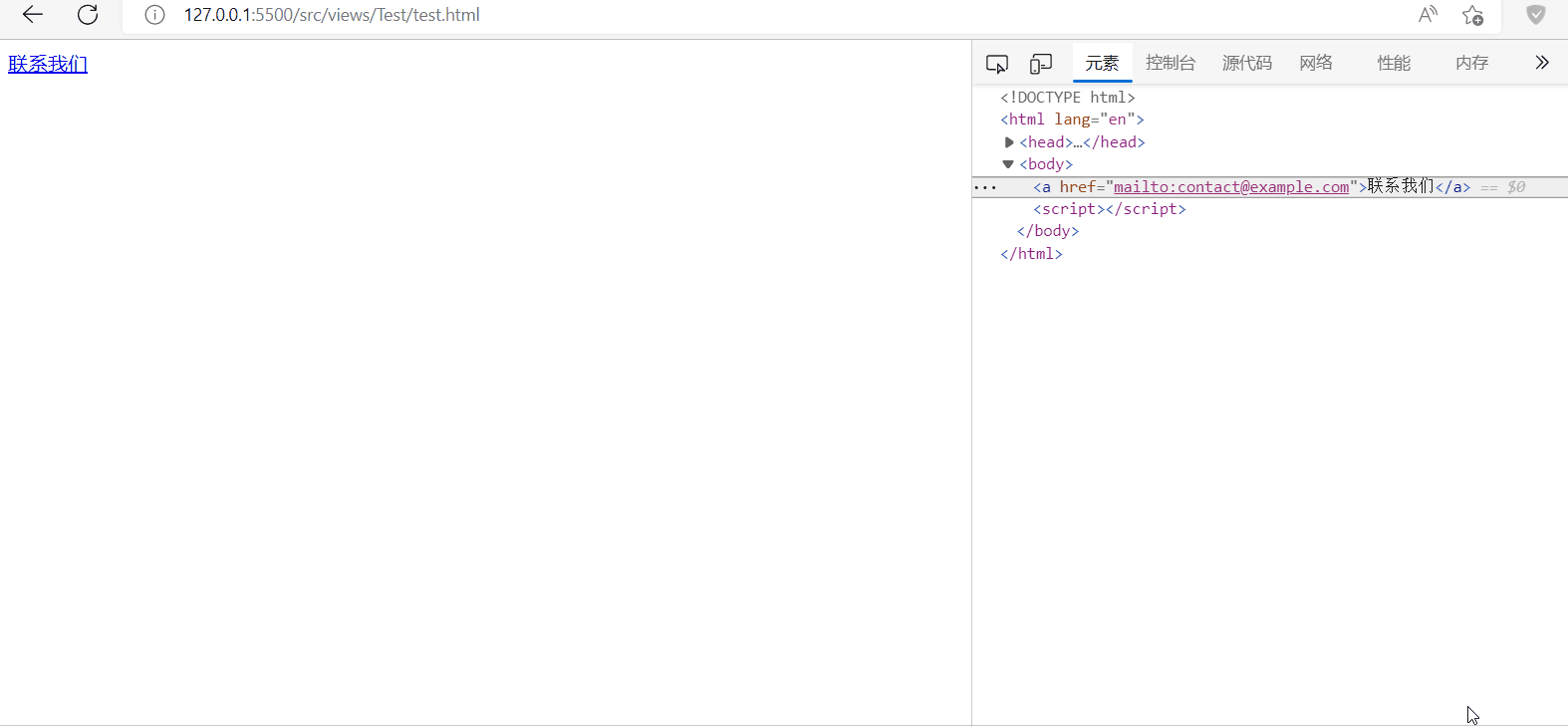
Task: Open the shield tracking prevention icon
Action: [x=1536, y=15]
